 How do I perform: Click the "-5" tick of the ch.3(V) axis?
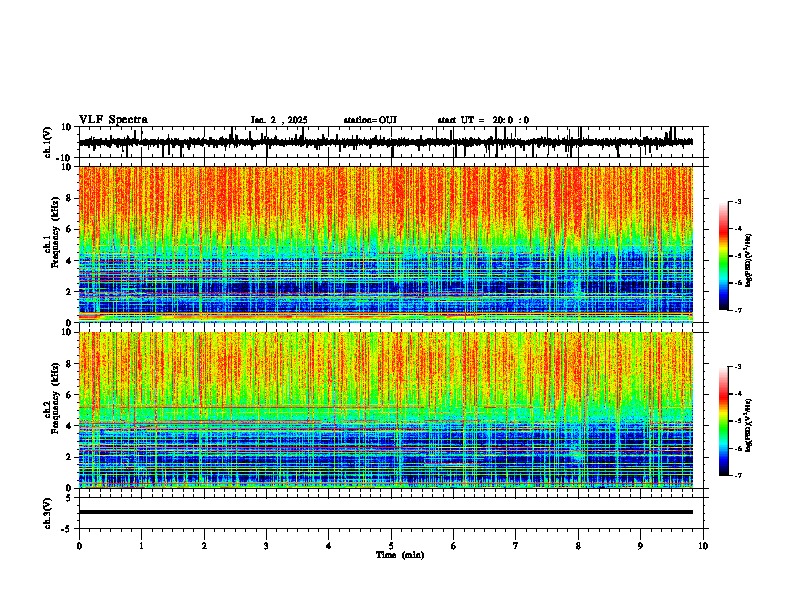[67, 529]
